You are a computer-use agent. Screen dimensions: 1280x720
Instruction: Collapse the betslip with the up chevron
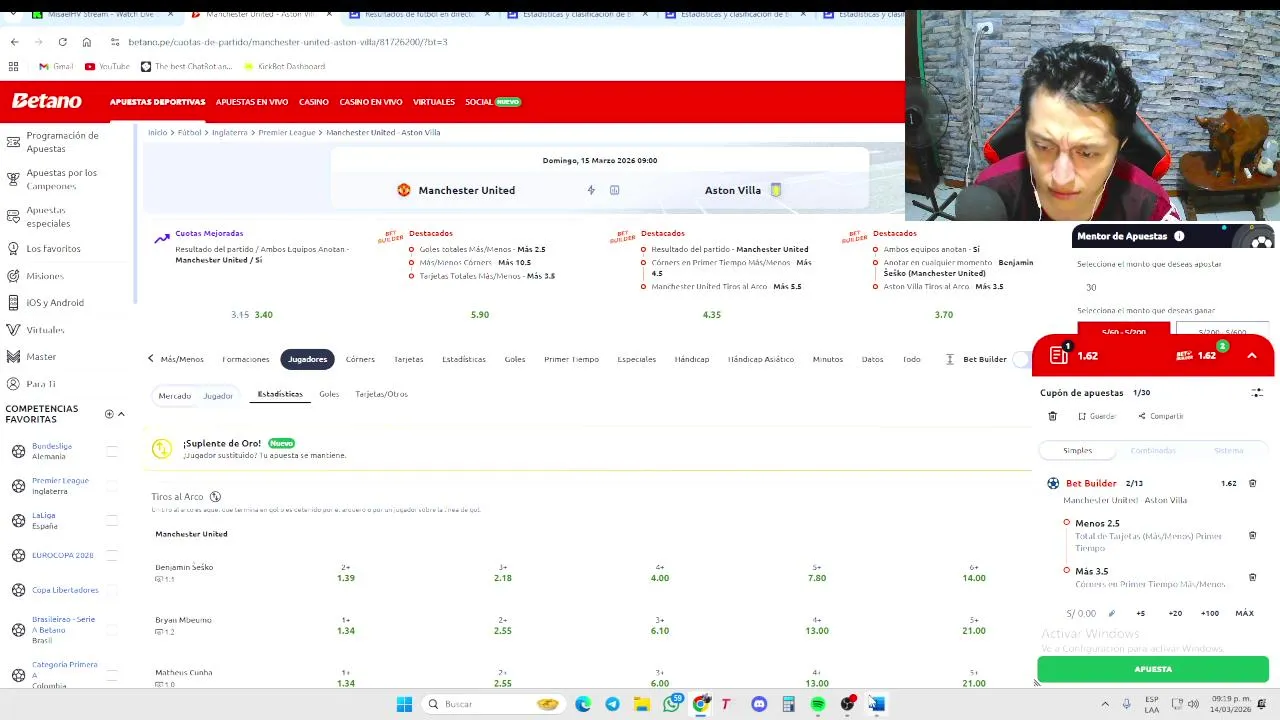pyautogui.click(x=1251, y=355)
